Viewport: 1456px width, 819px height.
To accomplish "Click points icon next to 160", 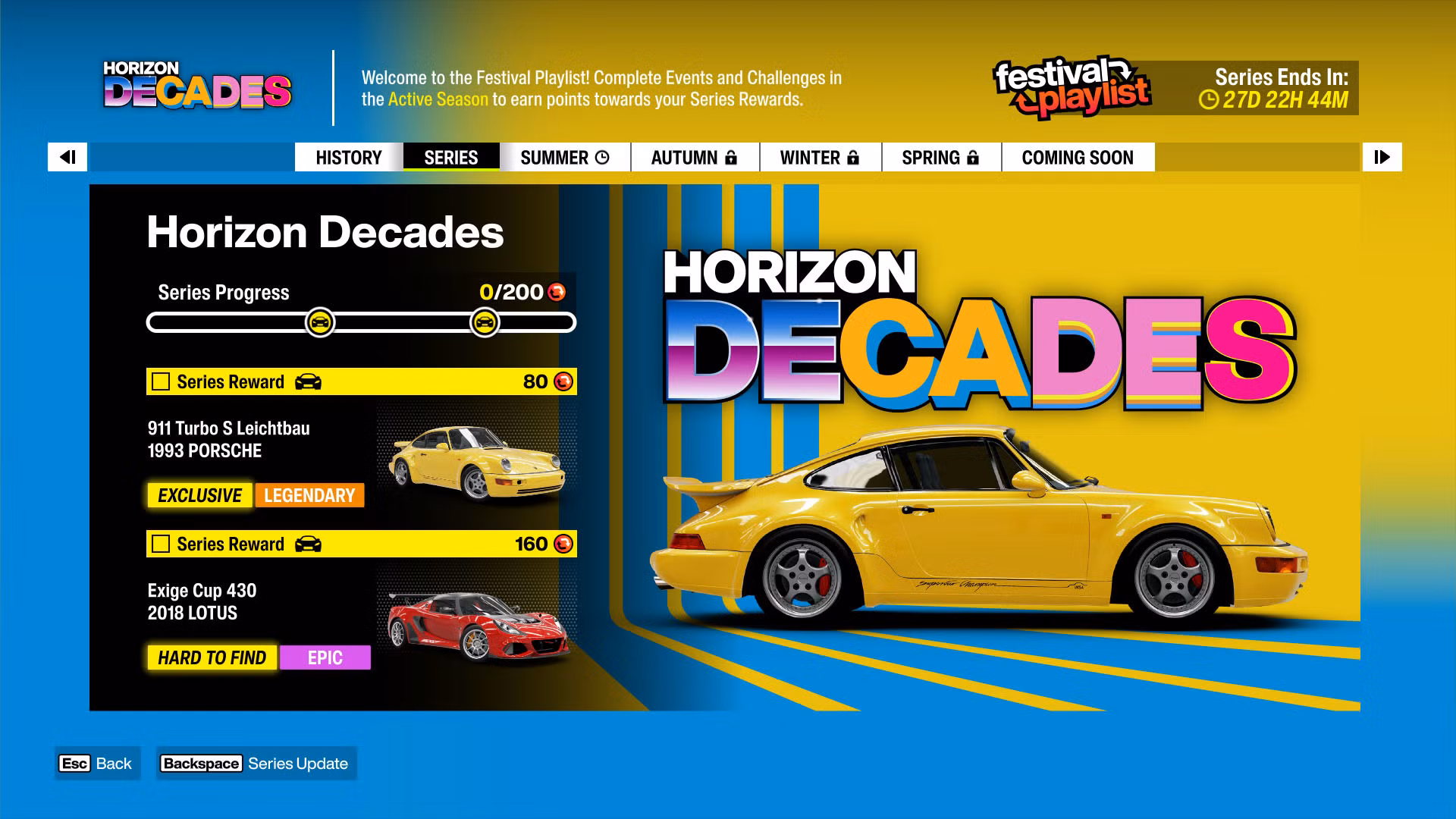I will click(x=563, y=544).
